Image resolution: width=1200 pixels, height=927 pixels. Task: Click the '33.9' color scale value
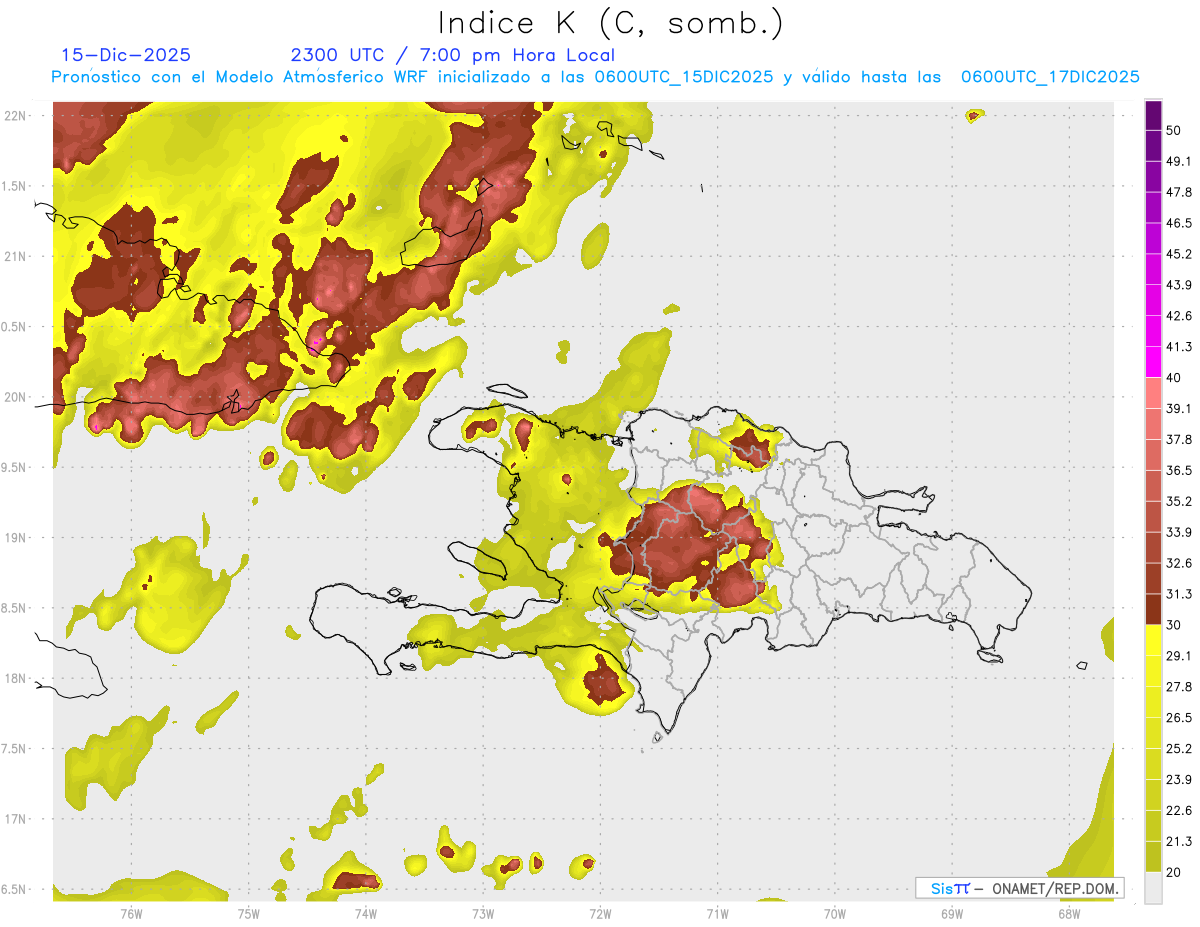pos(1180,532)
